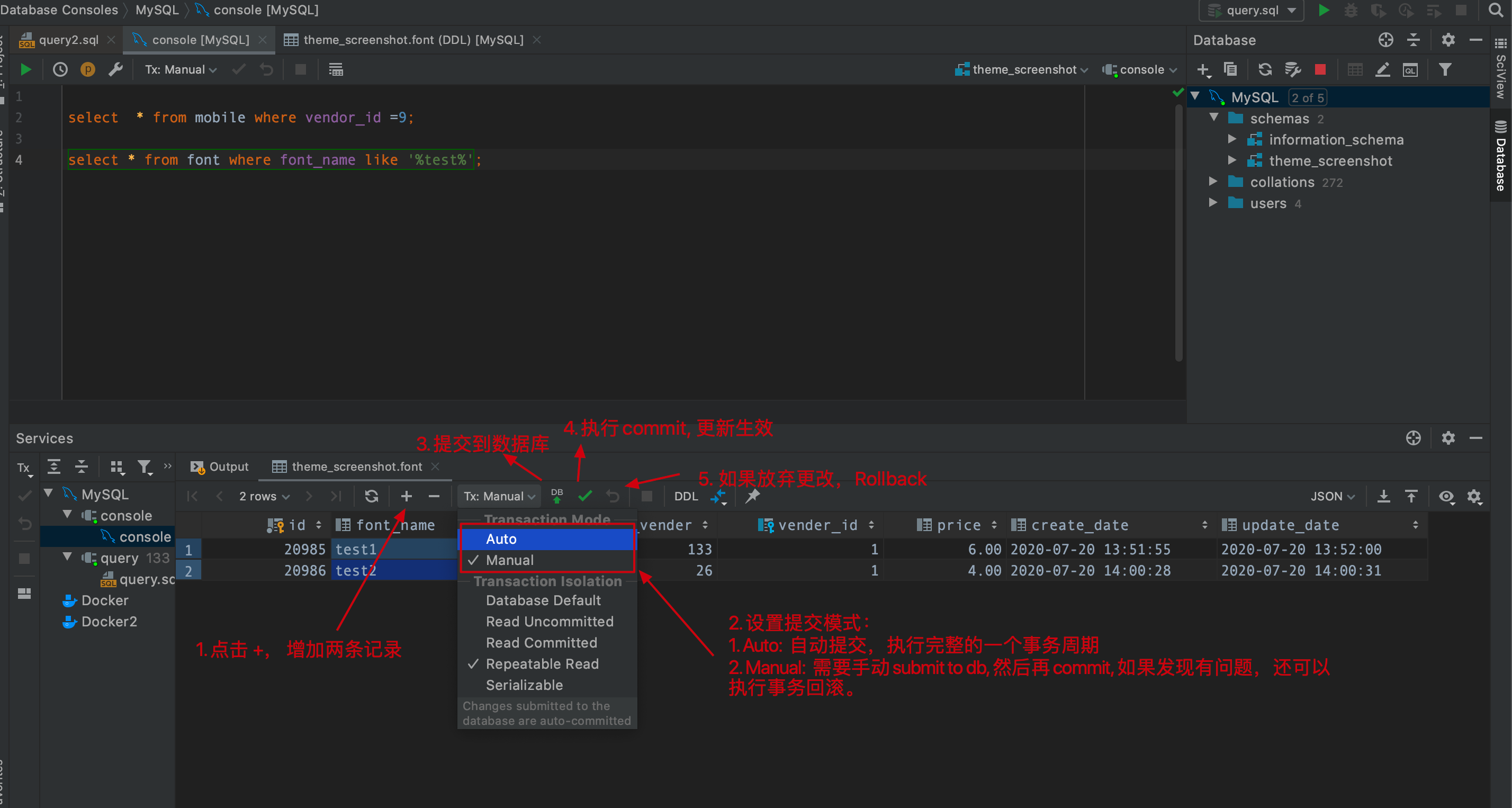Open the query console QL icon
The image size is (1512, 808).
click(x=1410, y=70)
